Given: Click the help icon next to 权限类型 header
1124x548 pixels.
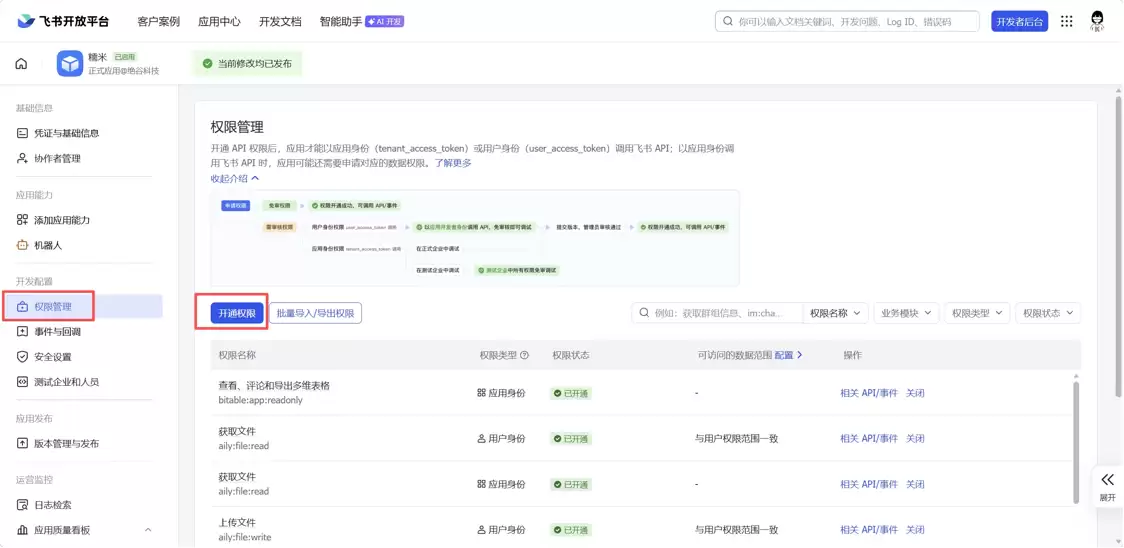Looking at the screenshot, I should click(524, 355).
